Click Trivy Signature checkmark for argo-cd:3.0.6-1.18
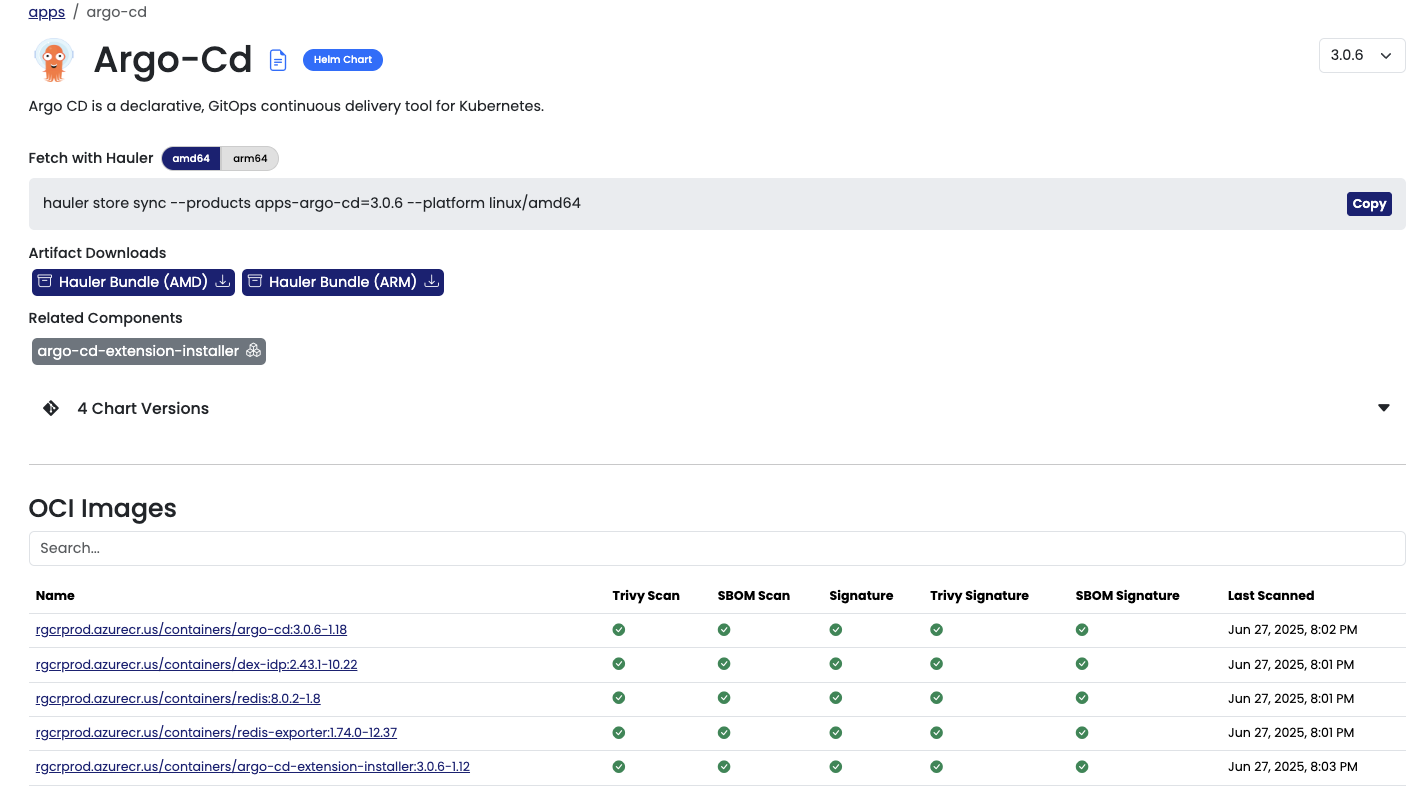 pyautogui.click(x=936, y=630)
